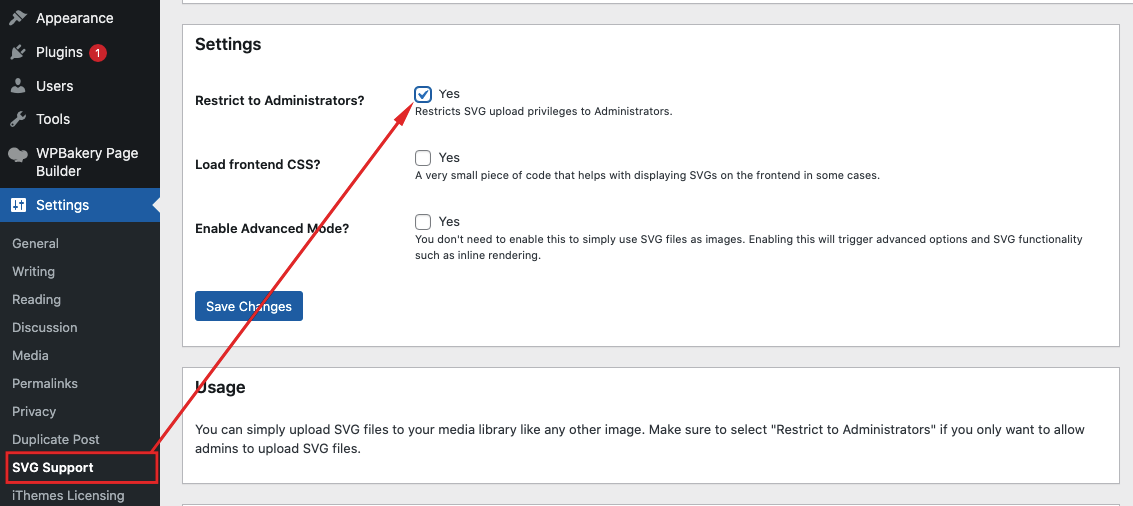Click the Tools wrench icon

[18, 119]
